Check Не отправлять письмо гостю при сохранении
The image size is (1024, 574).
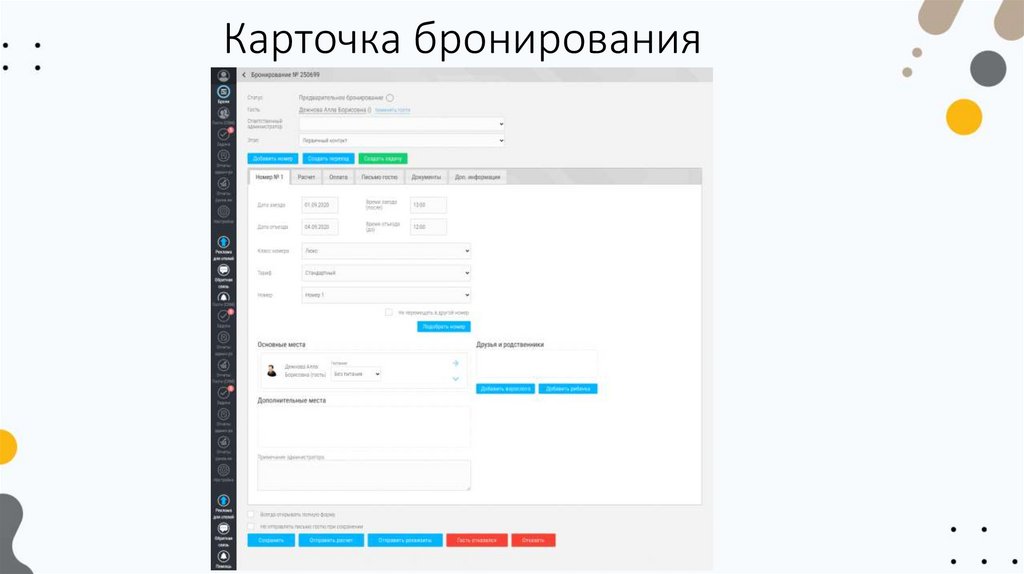(251, 526)
